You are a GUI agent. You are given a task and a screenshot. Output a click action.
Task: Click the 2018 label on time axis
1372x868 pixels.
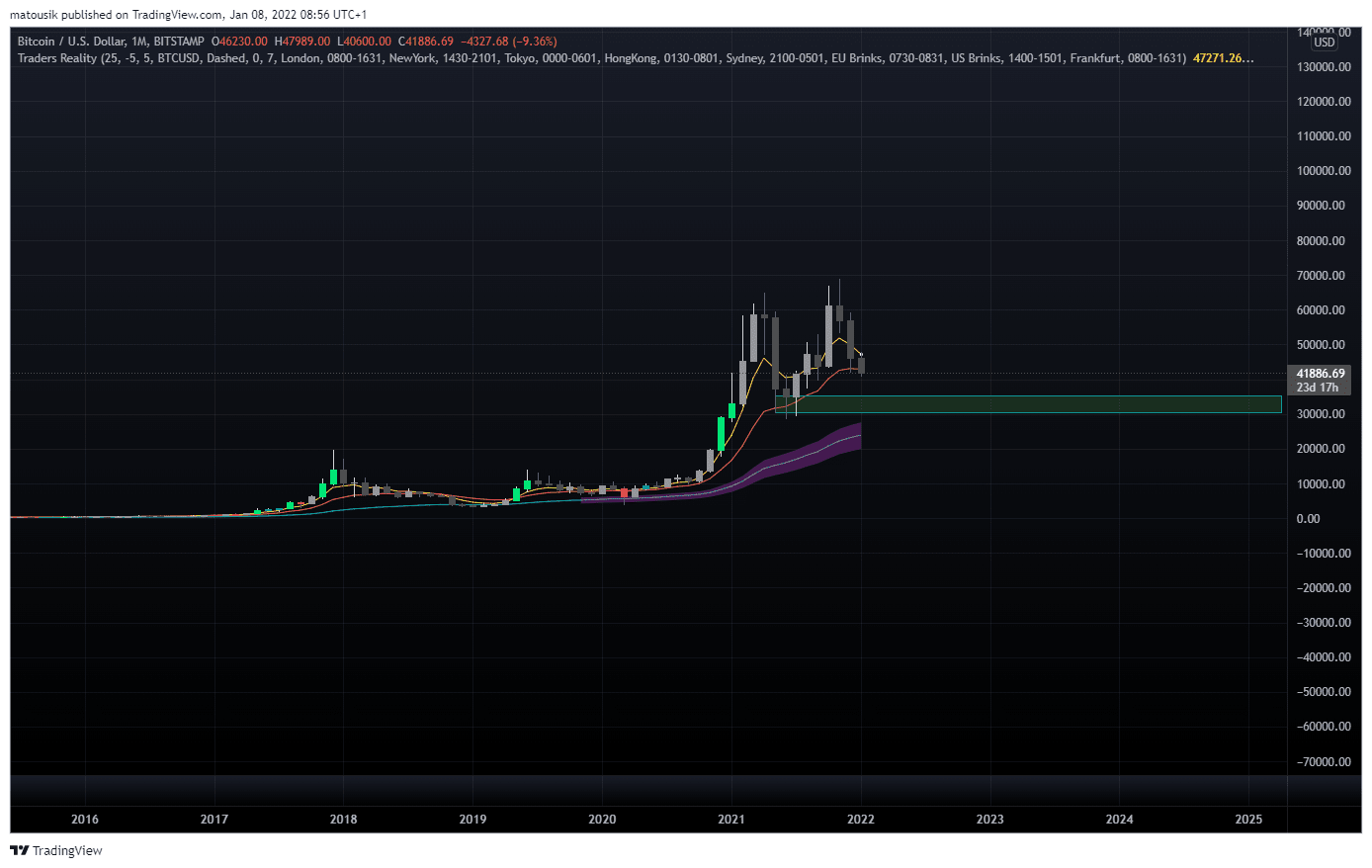pos(343,820)
